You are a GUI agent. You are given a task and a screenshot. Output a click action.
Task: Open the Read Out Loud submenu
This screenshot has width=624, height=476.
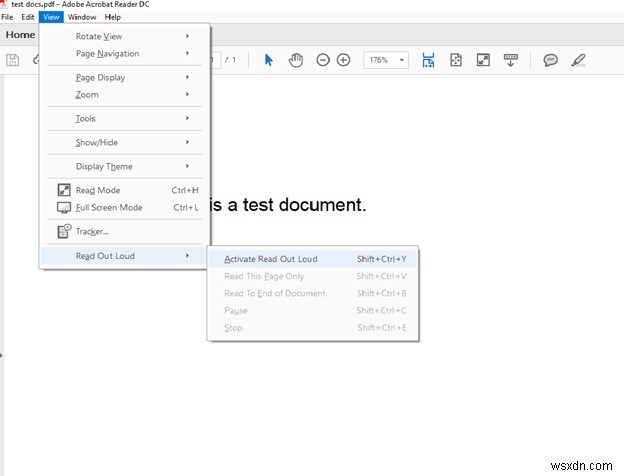tap(123, 256)
